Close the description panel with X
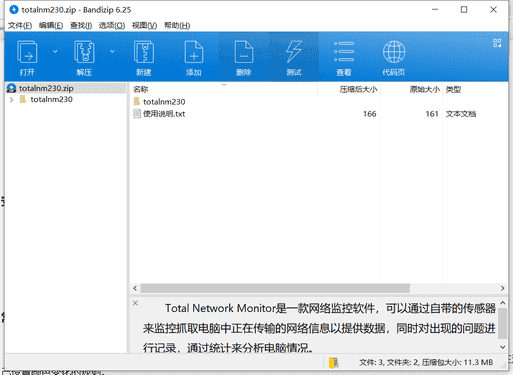This screenshot has height=375, width=513. point(135,303)
